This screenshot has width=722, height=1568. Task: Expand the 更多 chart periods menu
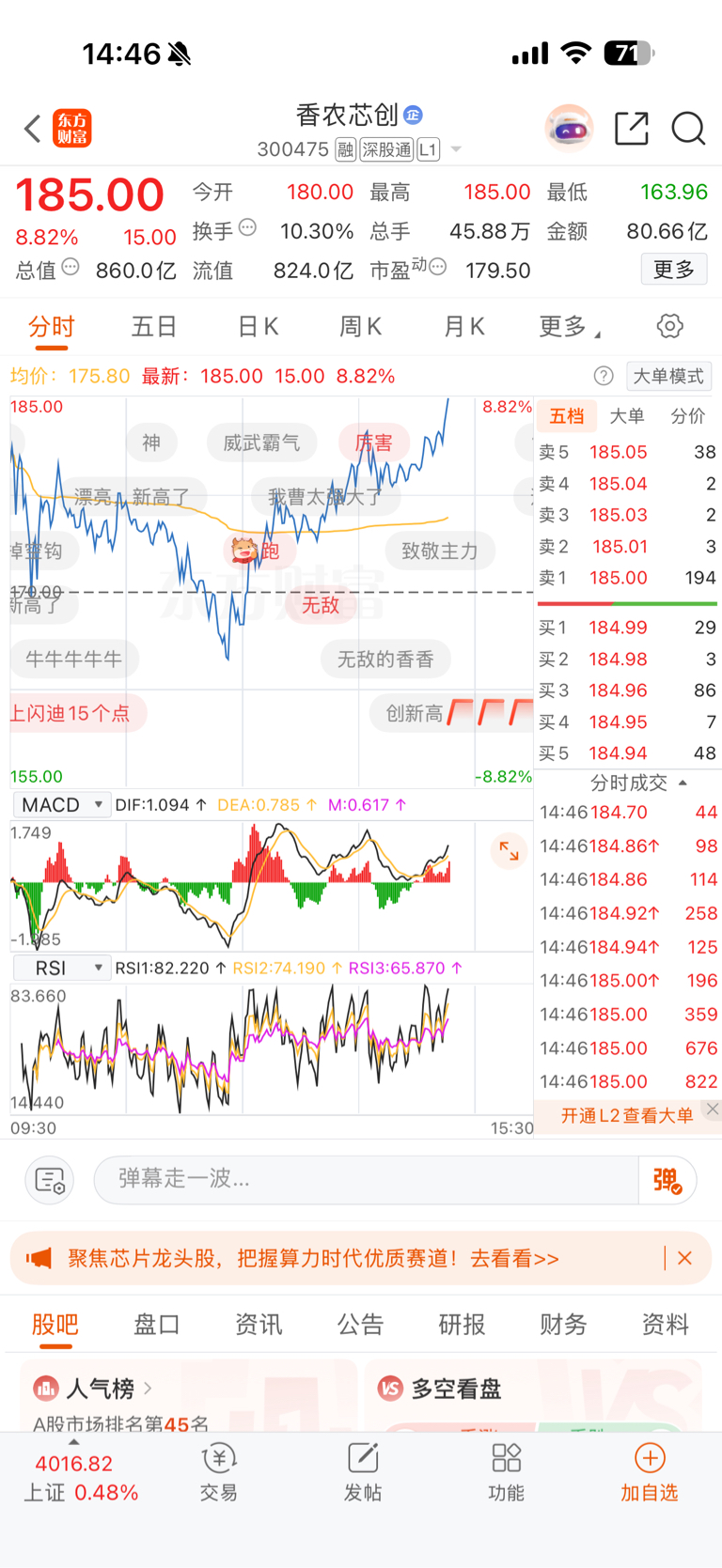570,326
